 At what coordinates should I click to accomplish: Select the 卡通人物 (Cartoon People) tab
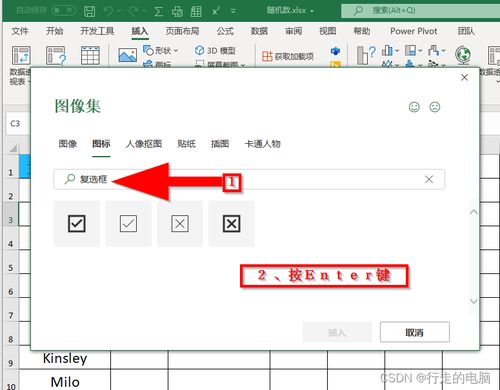263,144
